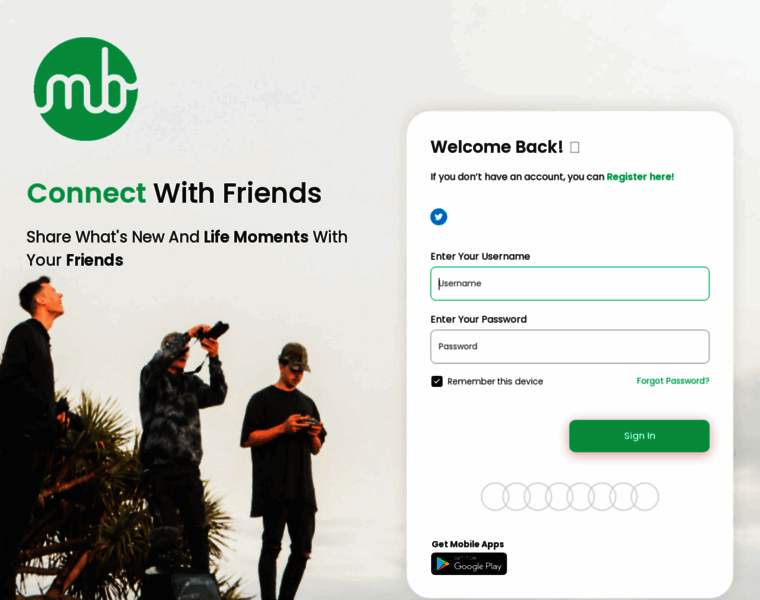This screenshot has height=600, width=760.
Task: Sign in with the Twitter icon
Action: click(x=439, y=217)
